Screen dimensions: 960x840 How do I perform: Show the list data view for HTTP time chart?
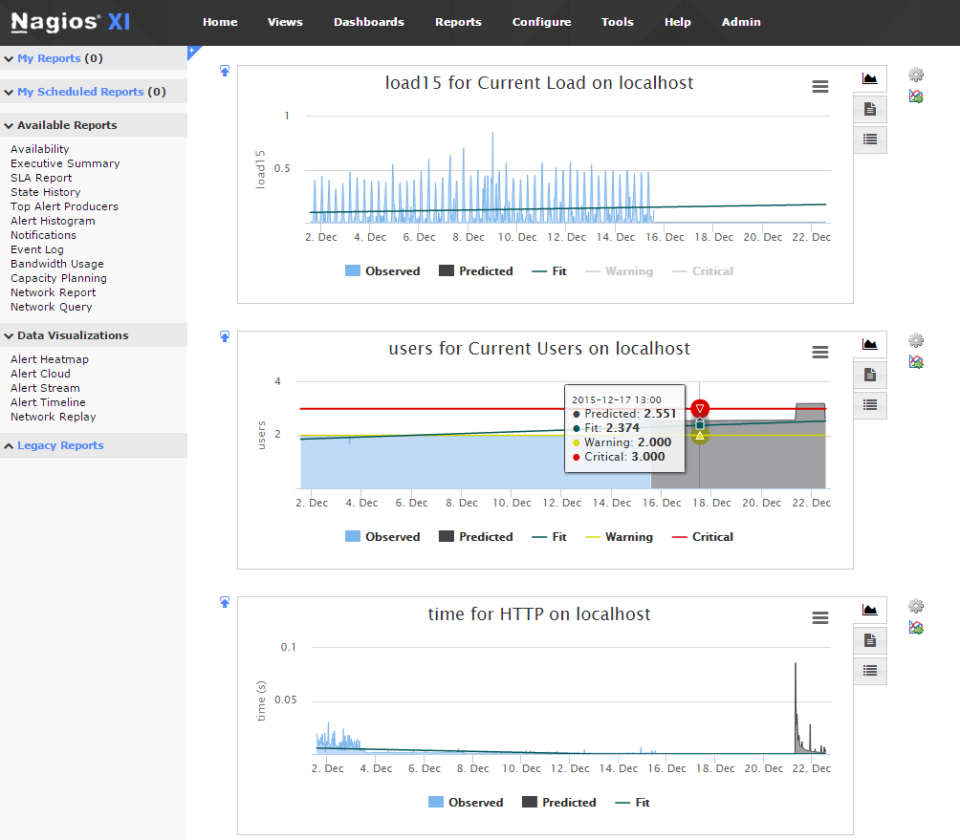tap(869, 671)
